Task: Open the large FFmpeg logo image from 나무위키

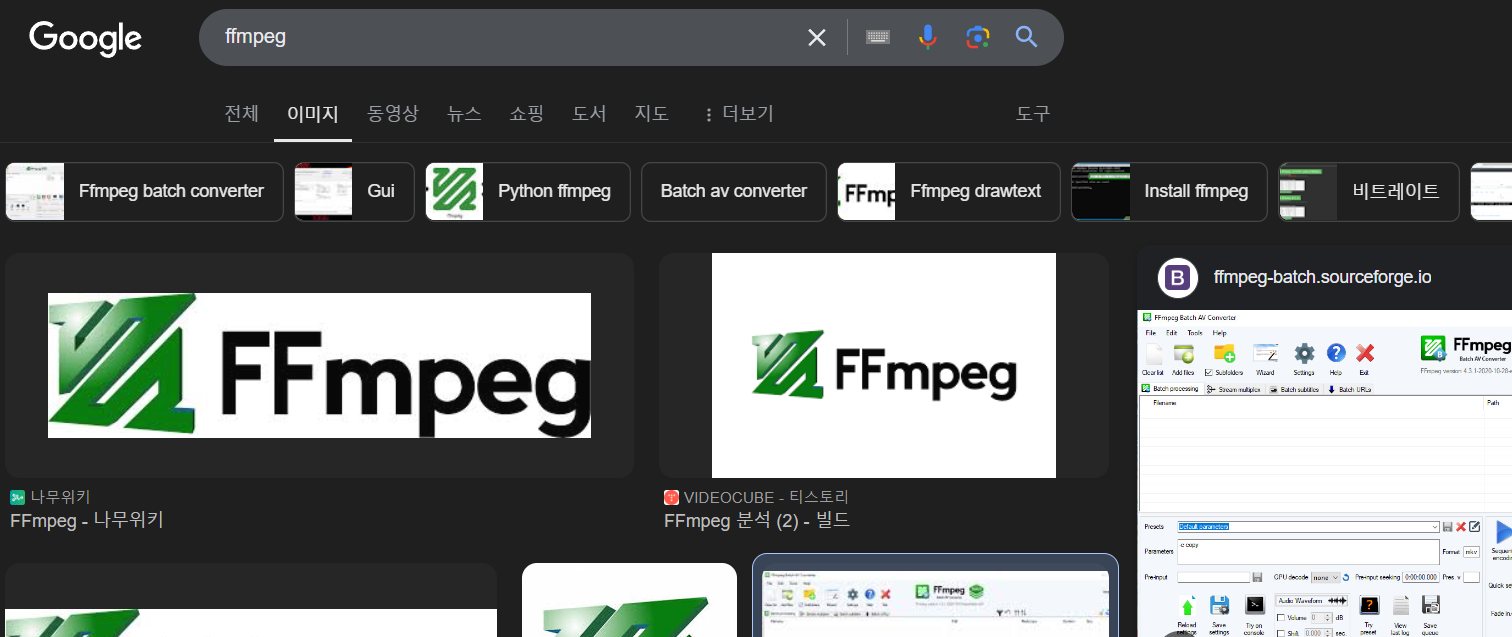Action: point(319,365)
